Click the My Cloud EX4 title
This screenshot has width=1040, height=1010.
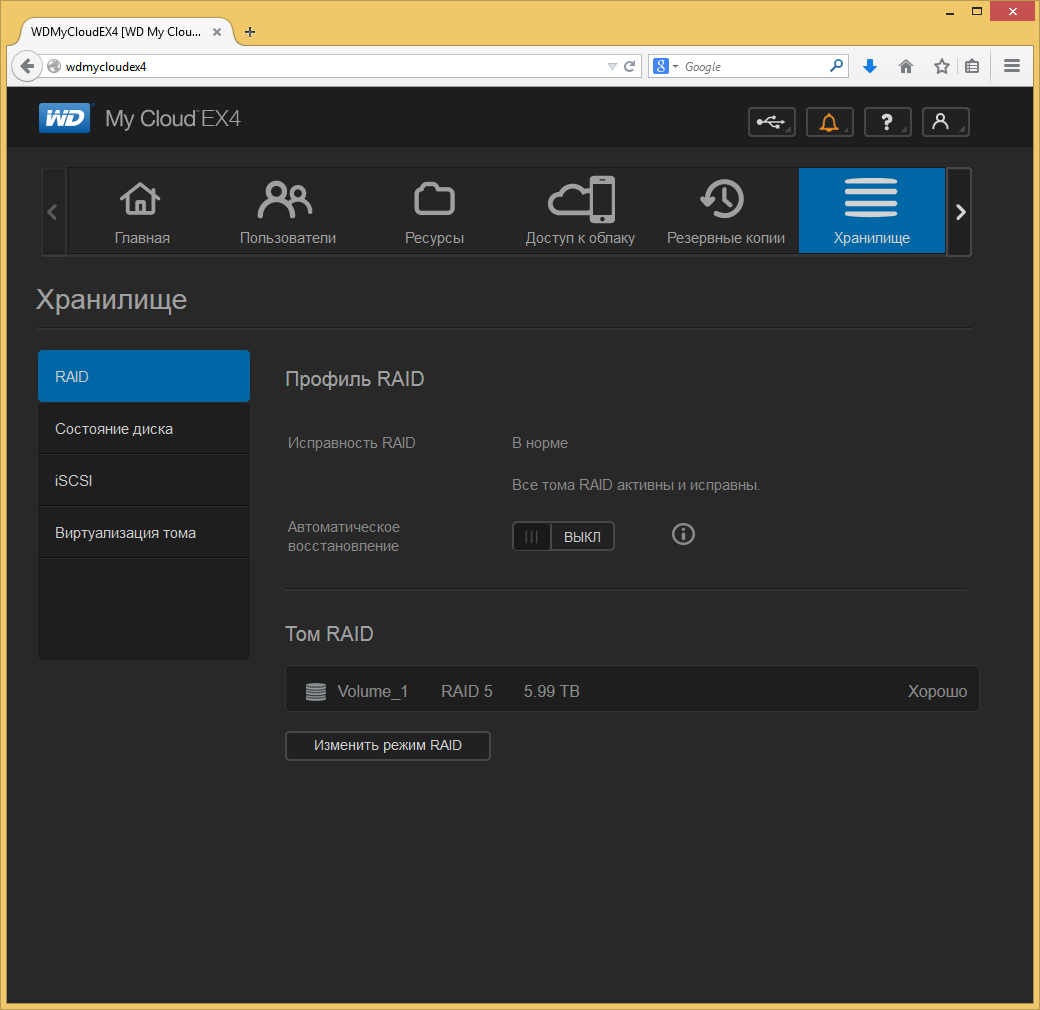[172, 118]
